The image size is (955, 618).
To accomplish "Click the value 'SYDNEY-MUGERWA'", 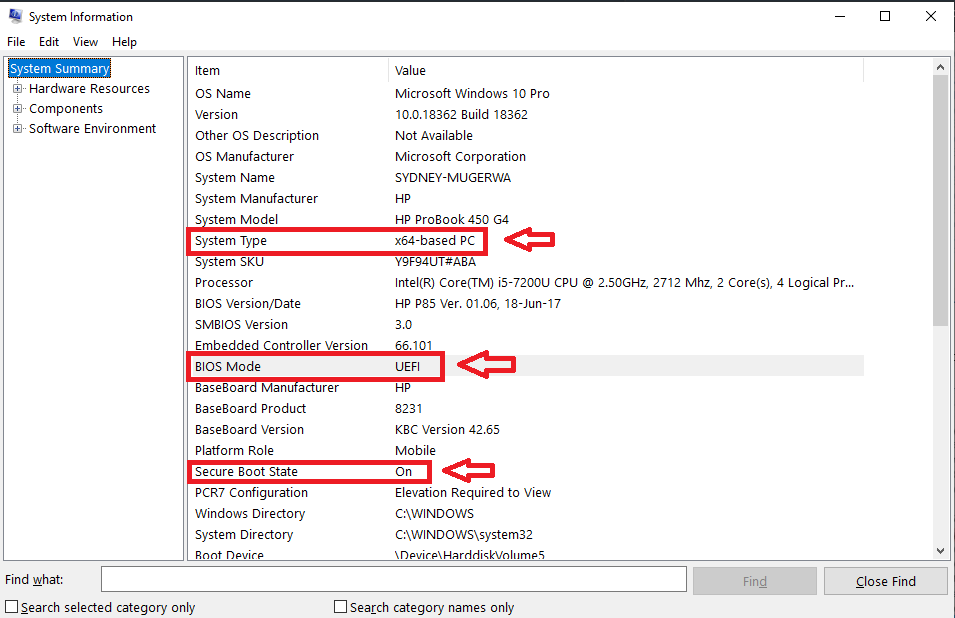I will [453, 178].
